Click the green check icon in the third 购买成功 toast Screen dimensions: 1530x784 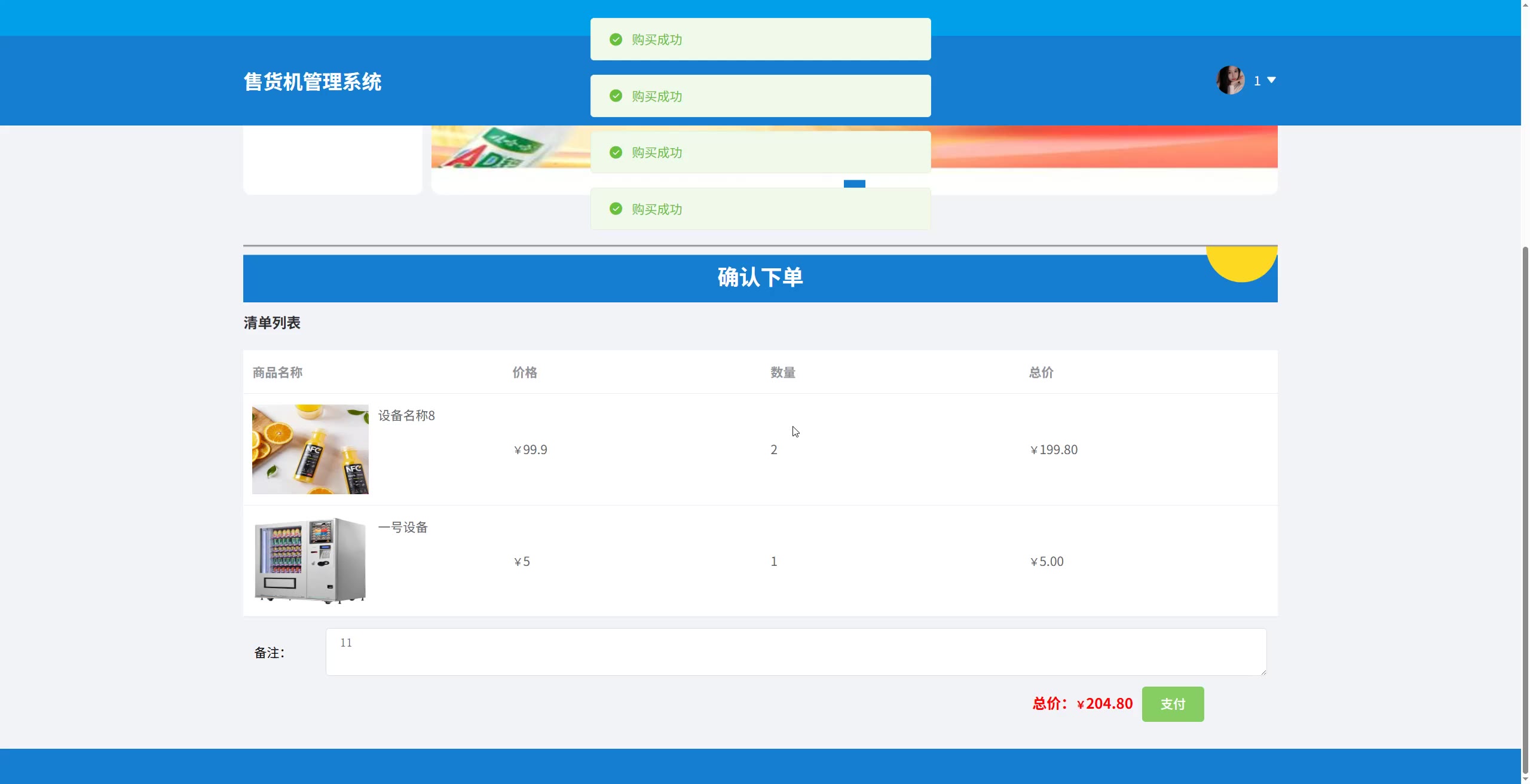pos(616,152)
